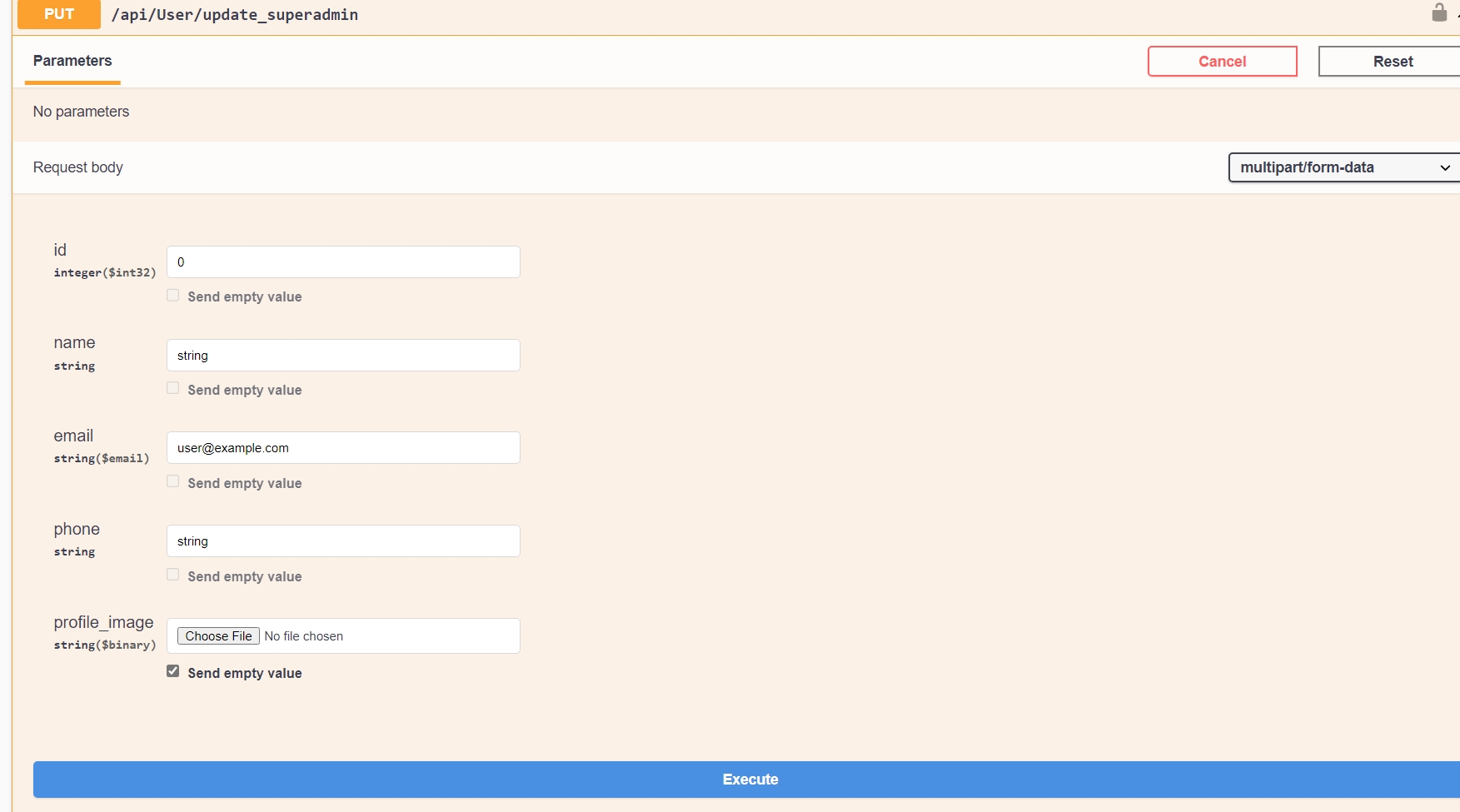
Task: Toggle Send empty value for name
Action: point(173,389)
